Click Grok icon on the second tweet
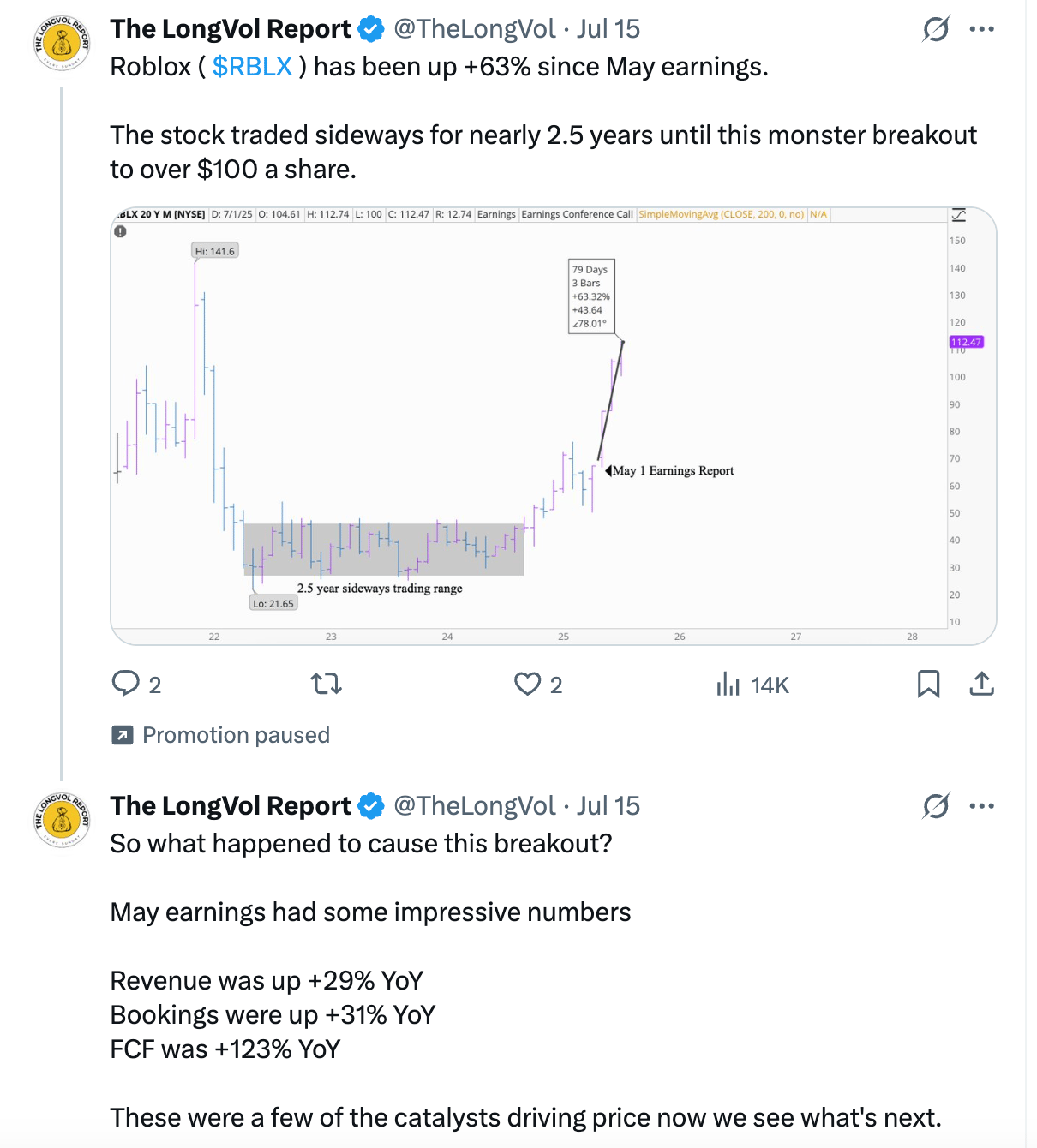Screen dimensions: 1037x1148 pos(936,806)
